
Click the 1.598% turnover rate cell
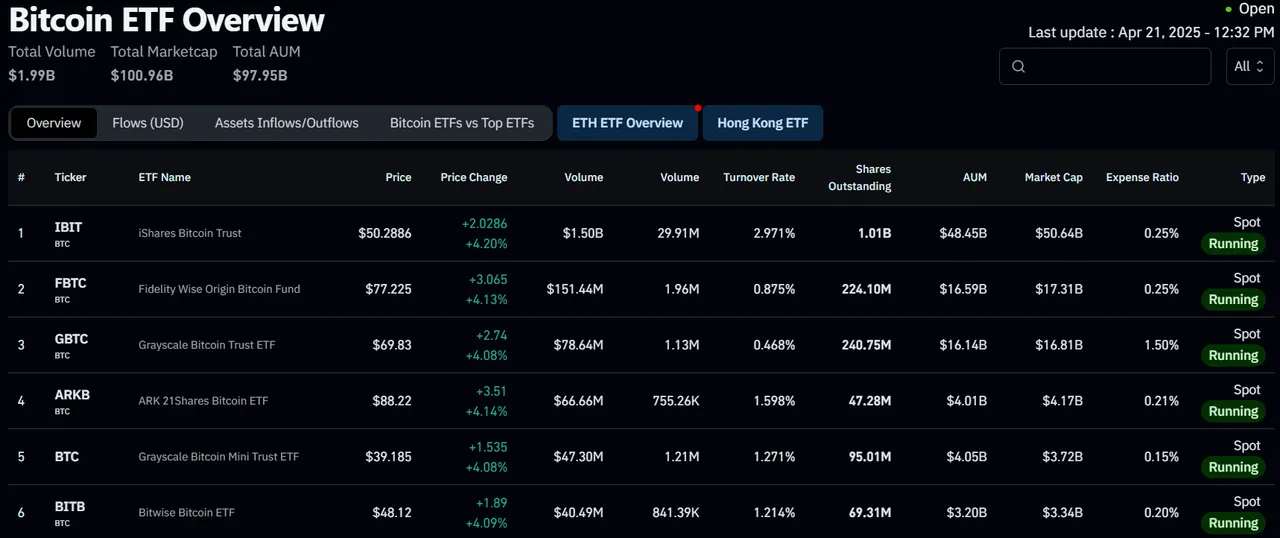point(775,401)
